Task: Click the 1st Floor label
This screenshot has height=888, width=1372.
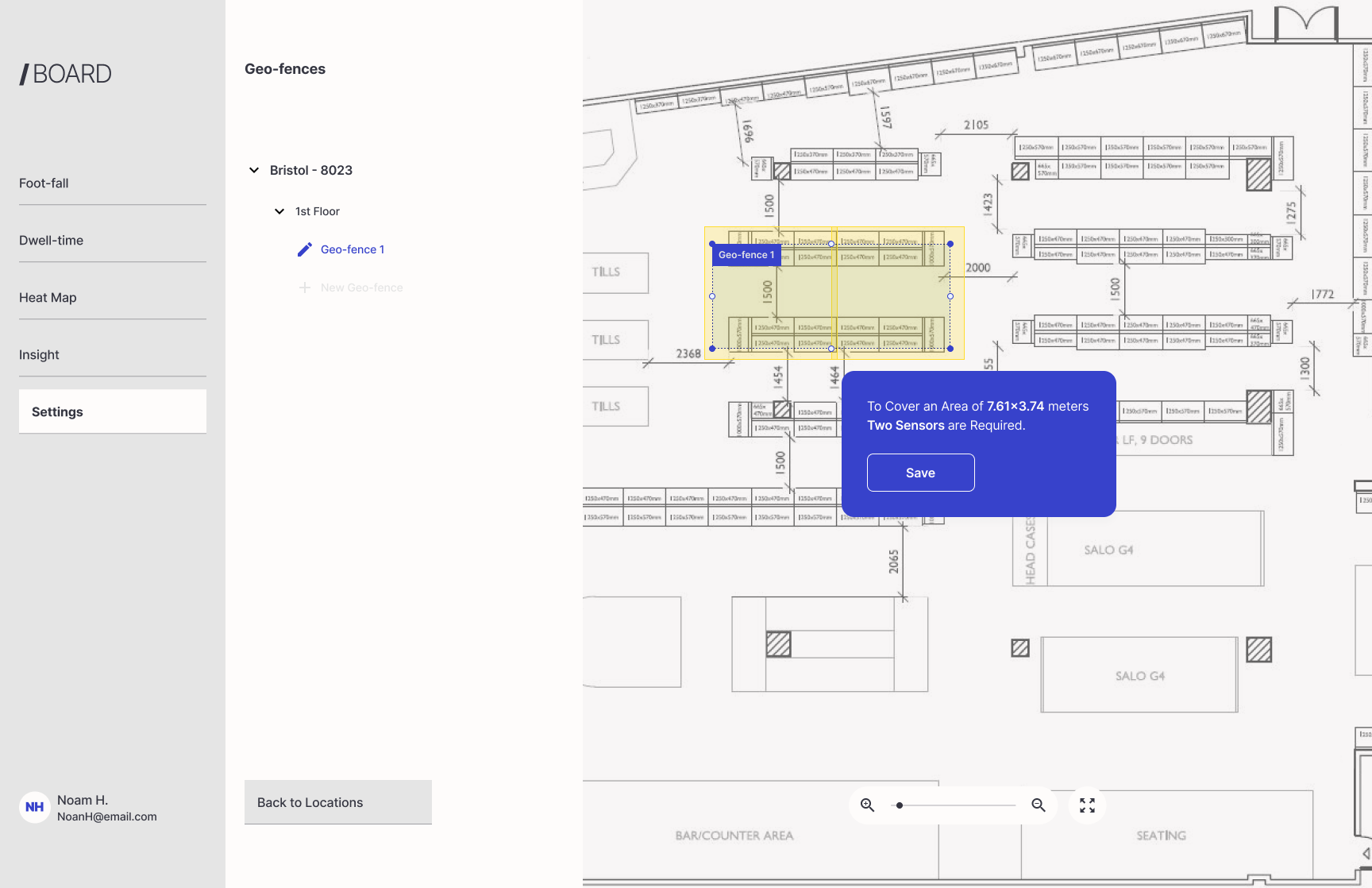Action: pyautogui.click(x=318, y=211)
